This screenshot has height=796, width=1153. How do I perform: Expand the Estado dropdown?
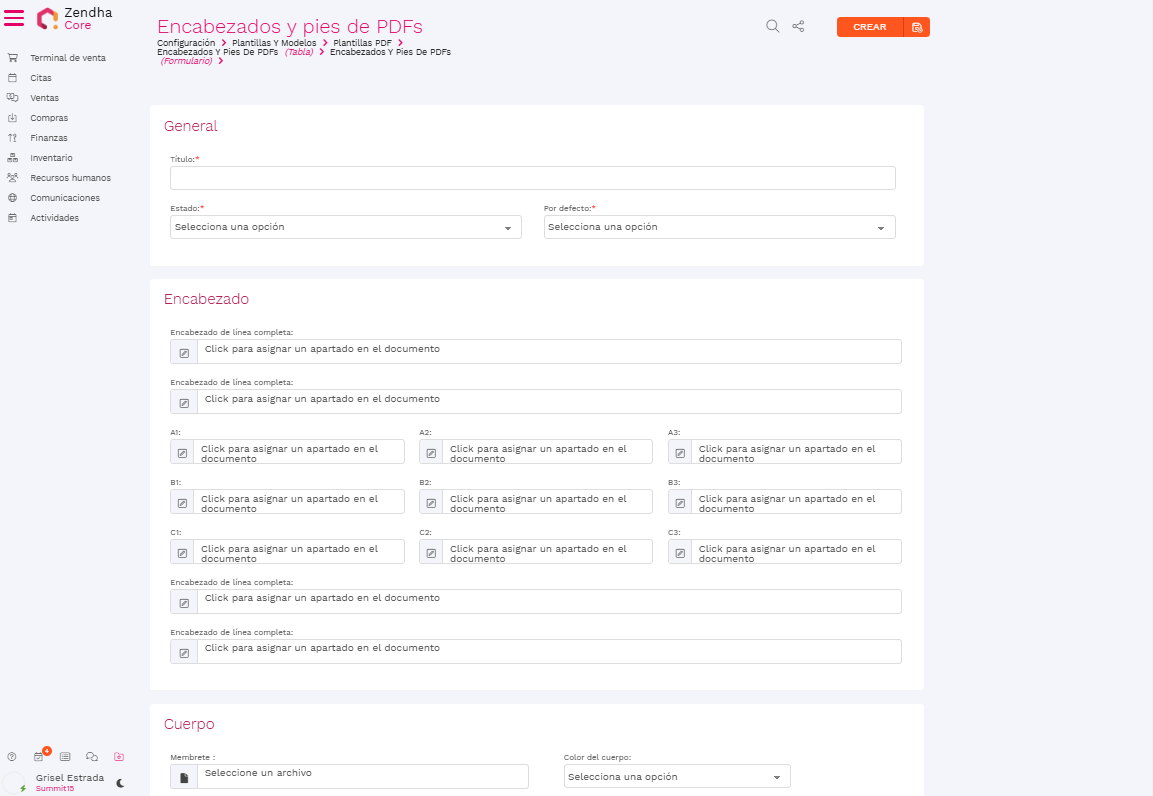tap(345, 227)
